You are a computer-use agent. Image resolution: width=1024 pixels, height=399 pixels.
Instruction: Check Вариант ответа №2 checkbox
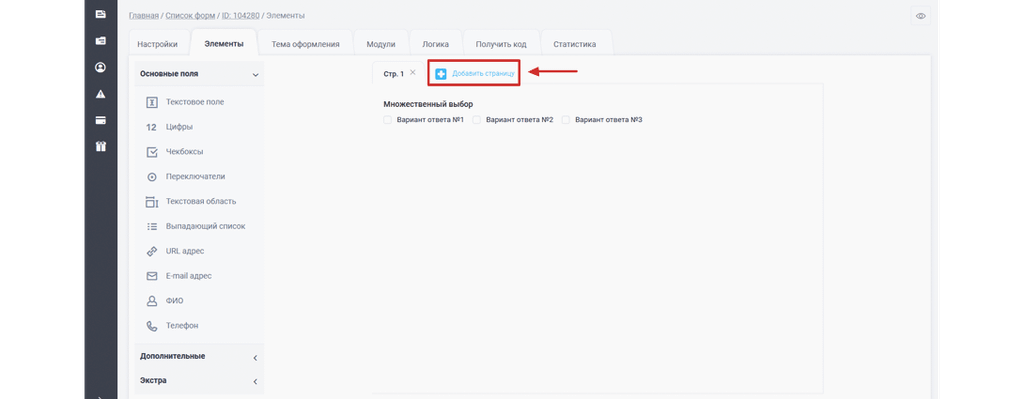[x=477, y=120]
